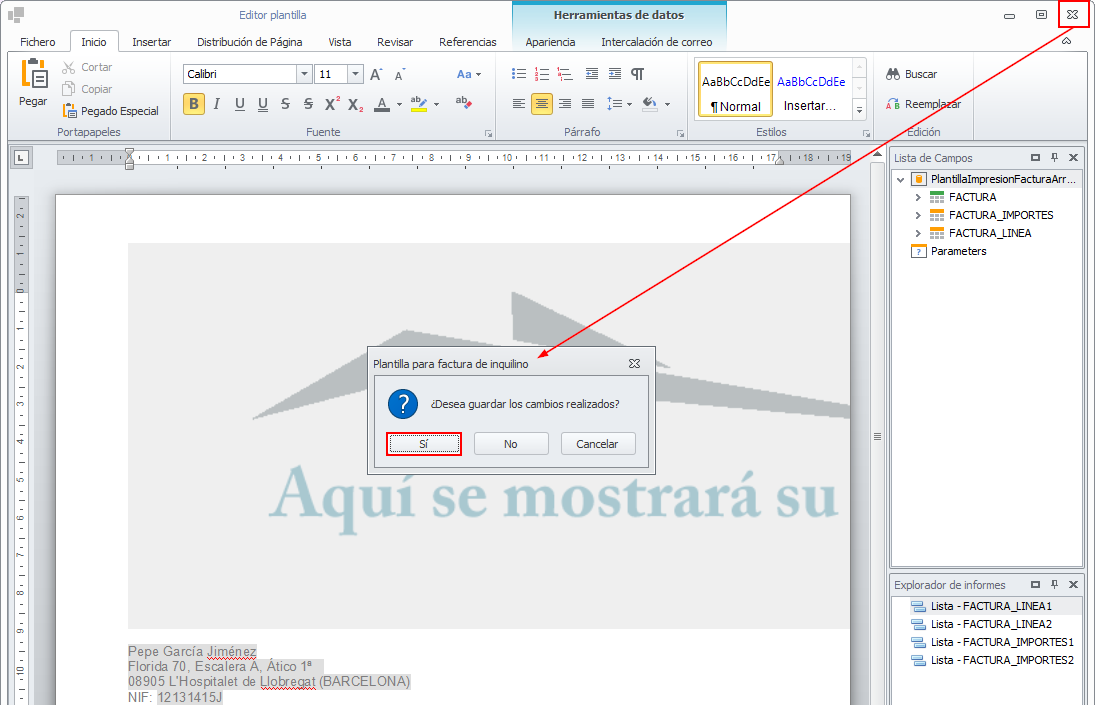Toggle italic formatting
Viewport: 1095px width, 705px height.
216,104
